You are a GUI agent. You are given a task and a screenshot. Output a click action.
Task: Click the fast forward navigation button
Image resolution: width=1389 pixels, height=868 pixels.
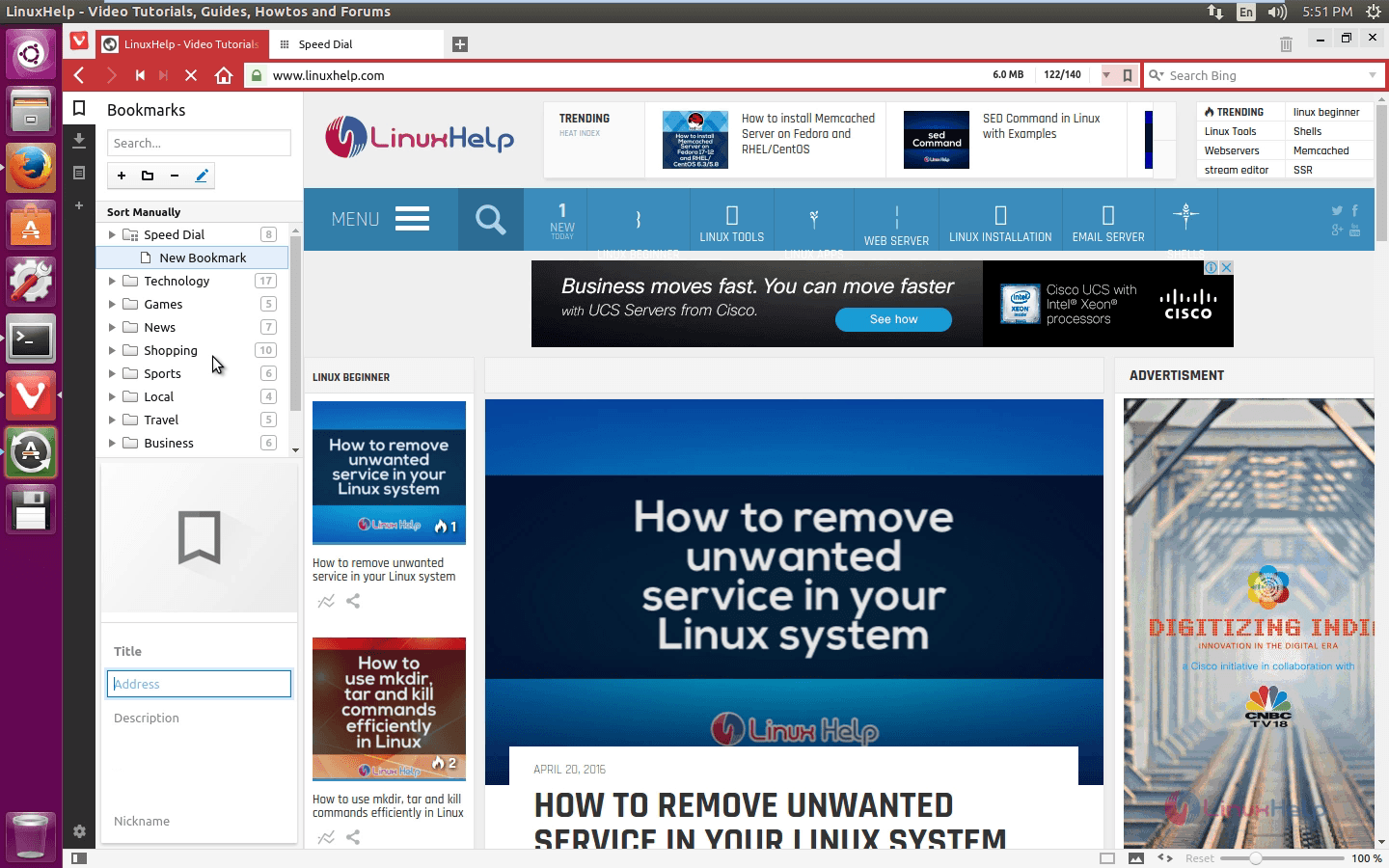pos(164,75)
